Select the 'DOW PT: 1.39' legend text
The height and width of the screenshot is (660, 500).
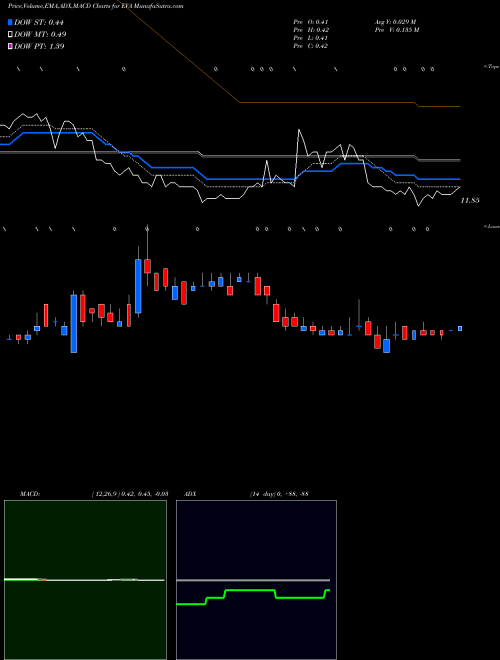click(39, 46)
